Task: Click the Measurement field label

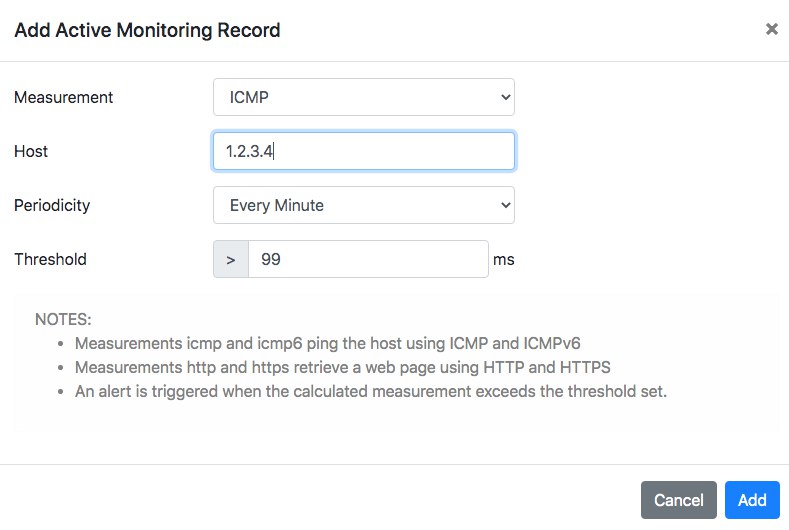Action: pos(63,97)
